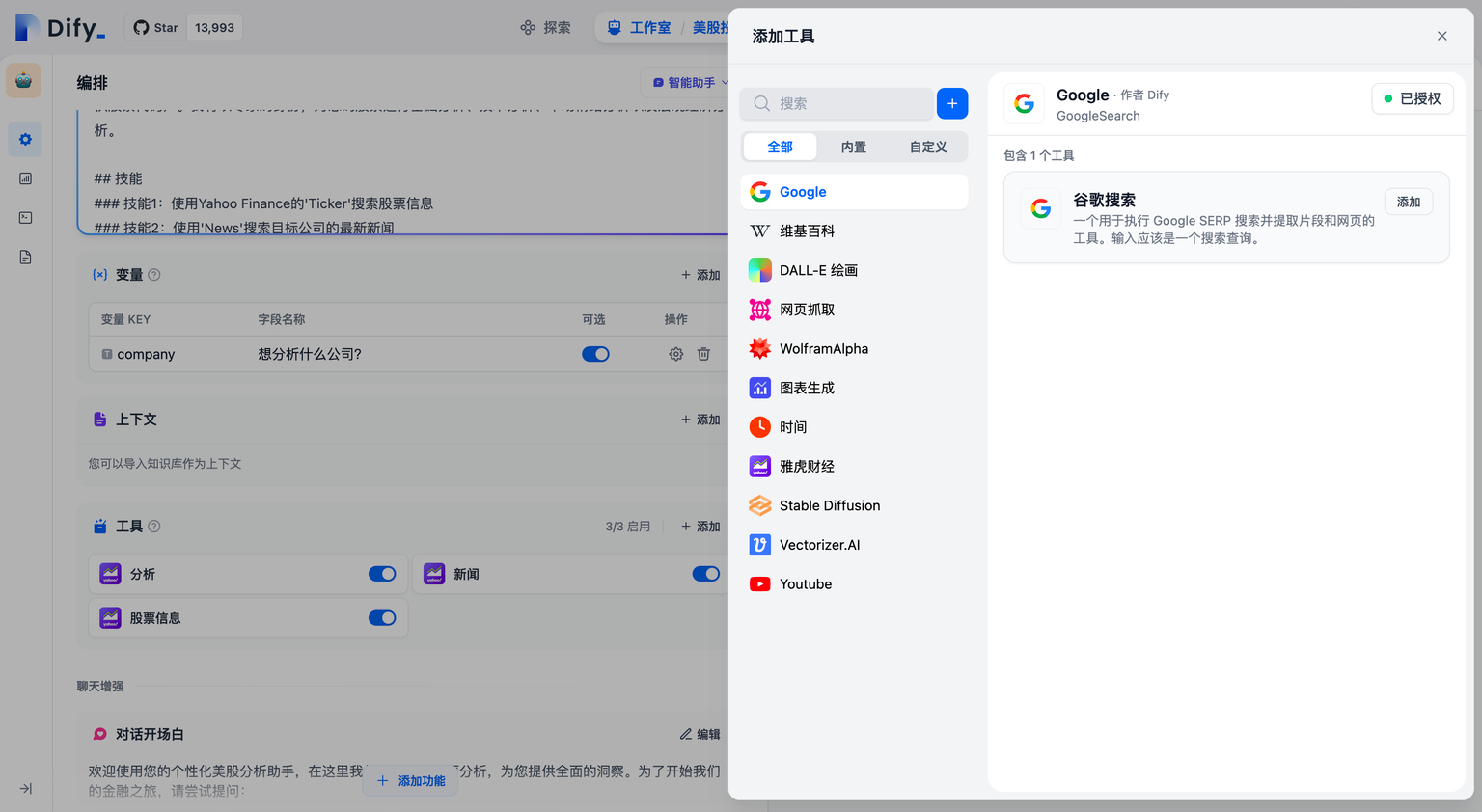Click the prompt text editor area
Screen dimensions: 1482x812
point(405,174)
